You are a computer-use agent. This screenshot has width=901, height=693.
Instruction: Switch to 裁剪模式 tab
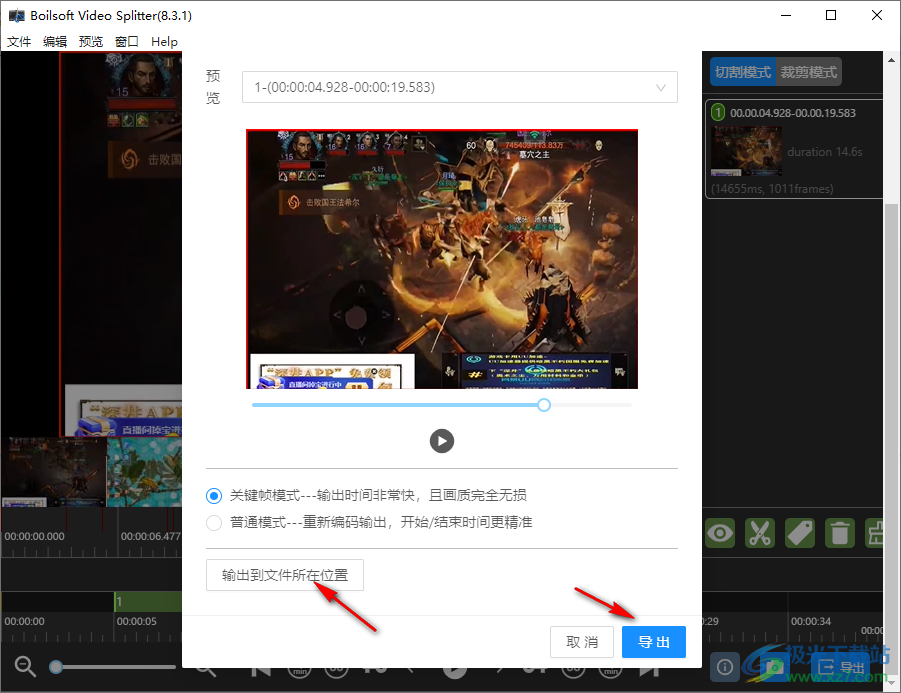point(808,72)
